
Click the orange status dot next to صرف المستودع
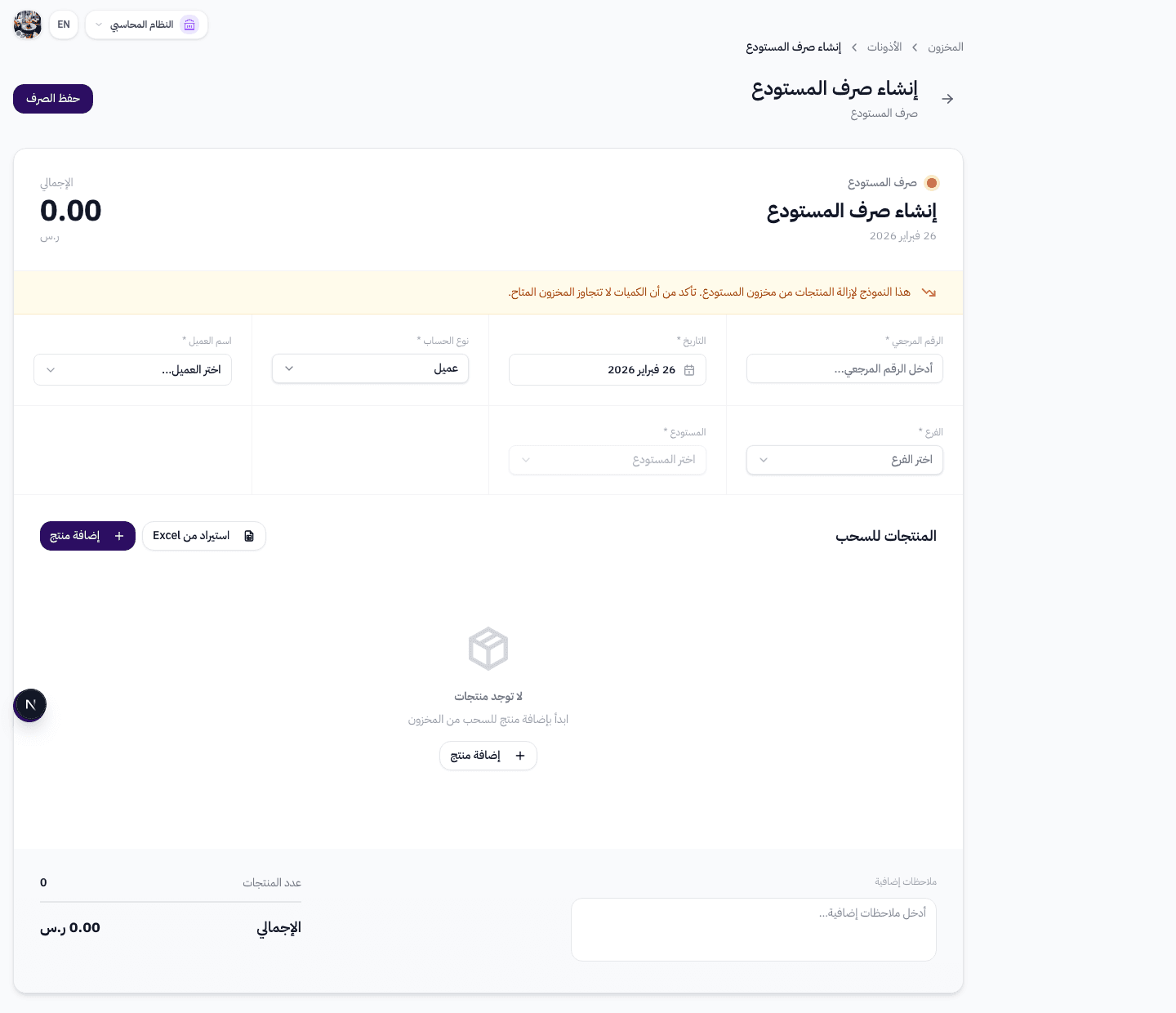coord(932,183)
